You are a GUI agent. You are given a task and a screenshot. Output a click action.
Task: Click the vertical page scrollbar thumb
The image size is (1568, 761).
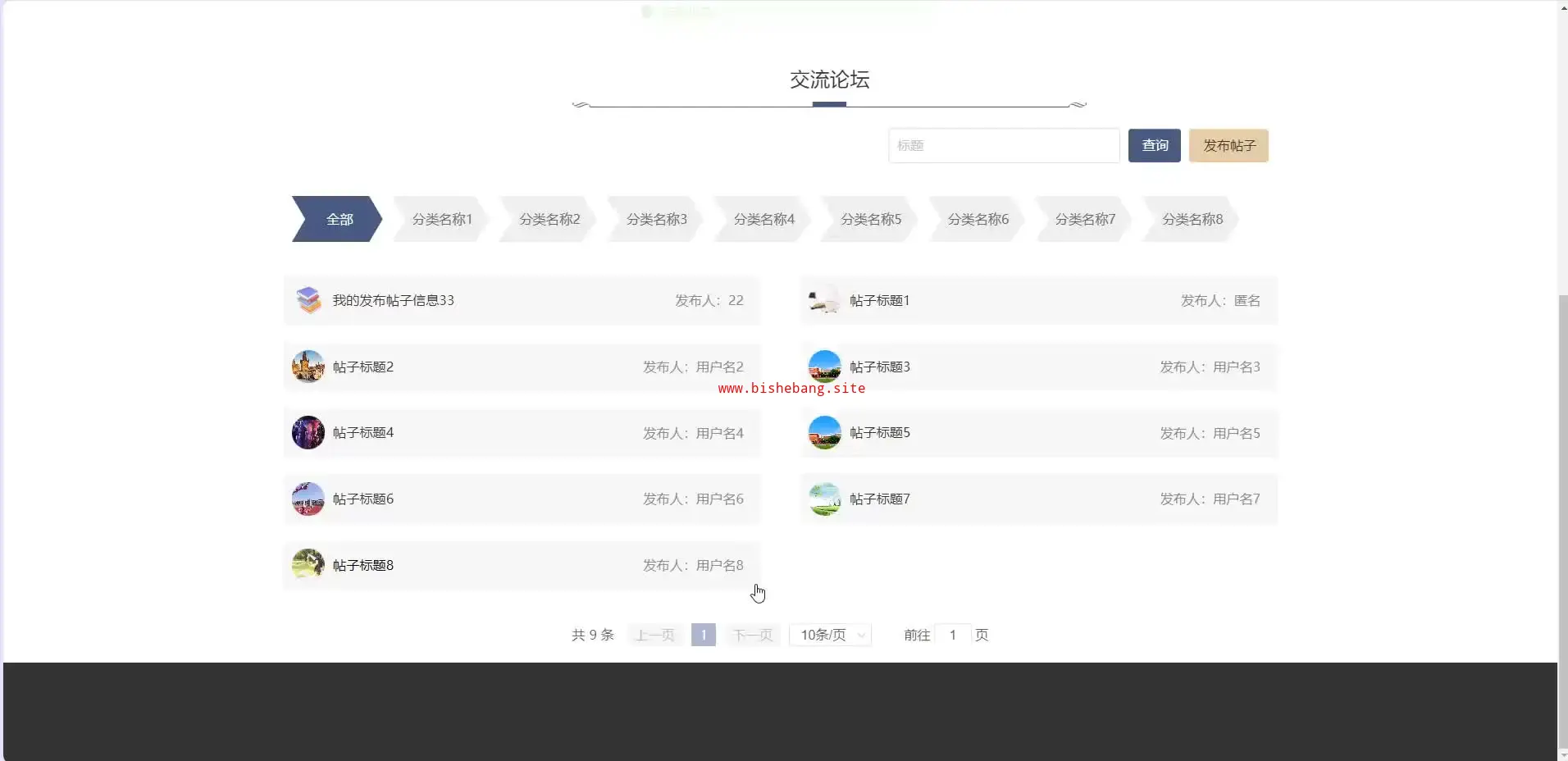1562,521
